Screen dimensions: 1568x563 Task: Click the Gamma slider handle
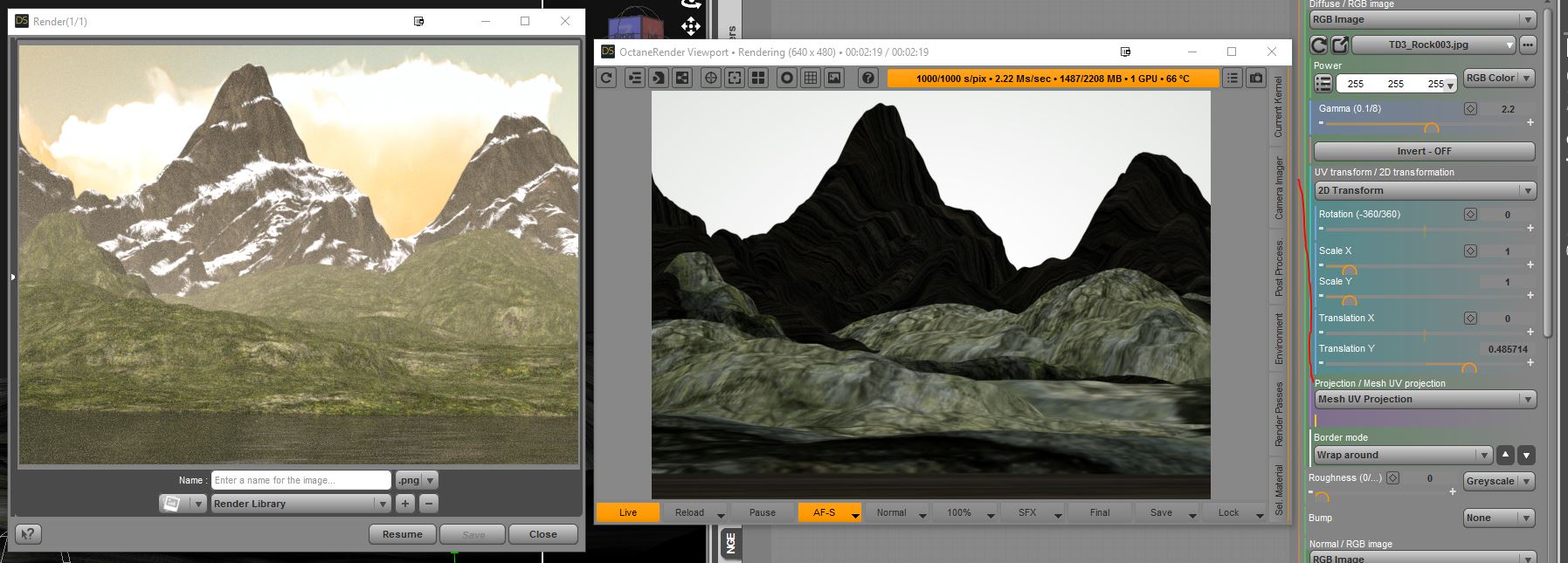tap(1431, 127)
